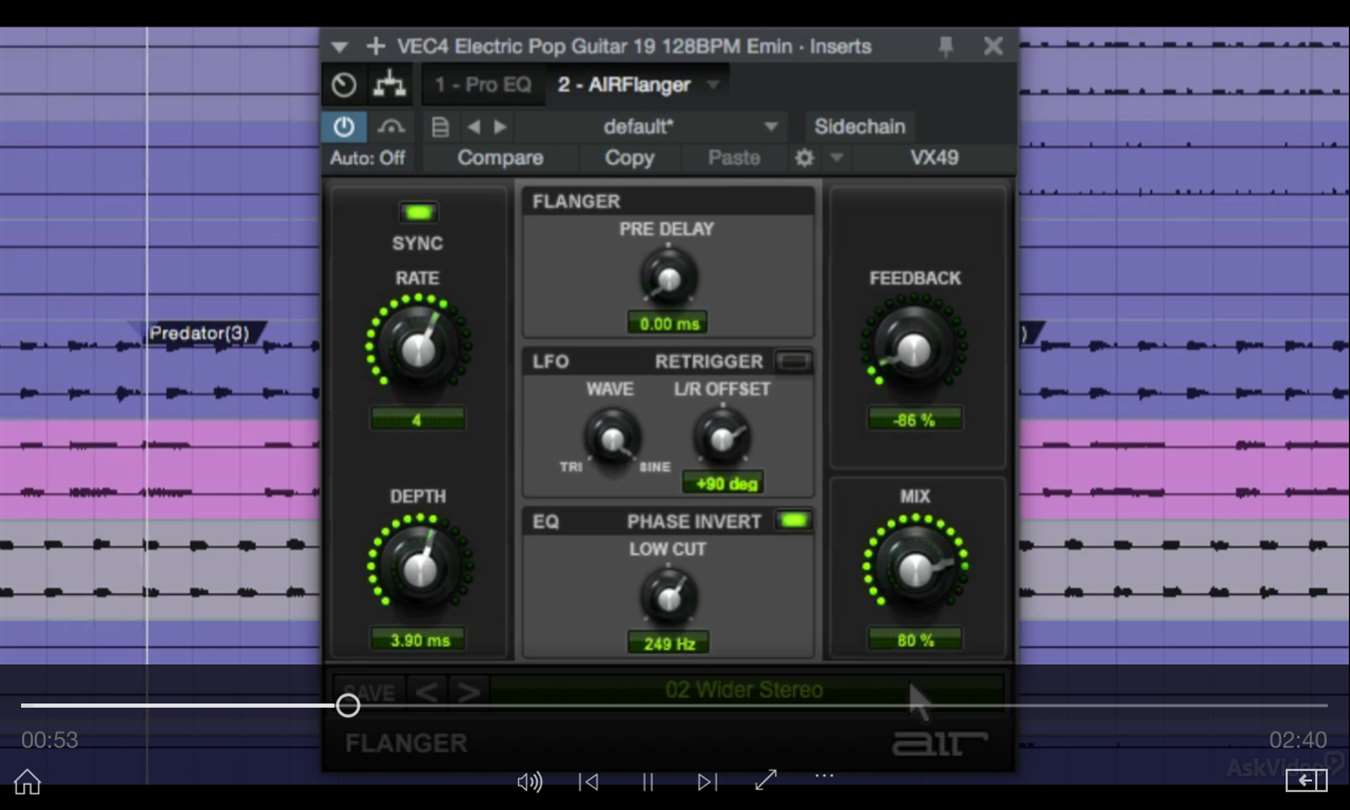The height and width of the screenshot is (810, 1350).
Task: Skip to the next video chapter
Action: click(x=707, y=782)
